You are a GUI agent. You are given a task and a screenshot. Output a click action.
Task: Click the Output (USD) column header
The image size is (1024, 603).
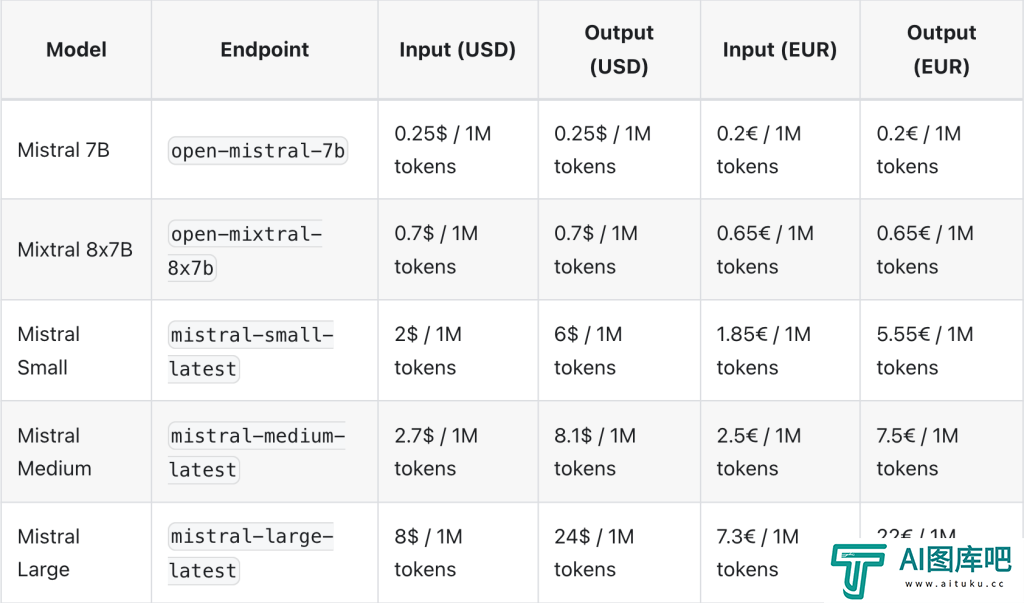[x=619, y=50]
